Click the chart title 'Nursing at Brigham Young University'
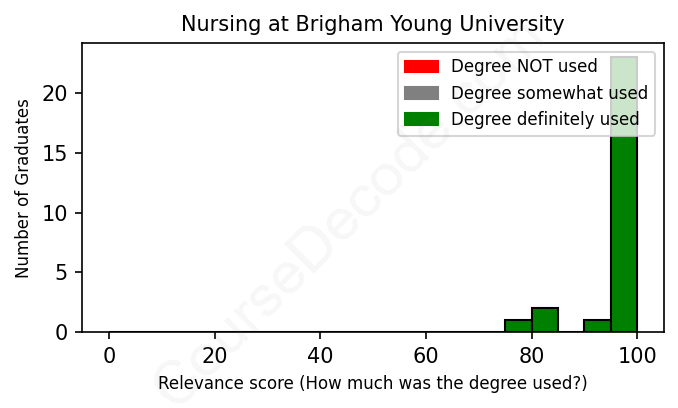 coord(372,23)
